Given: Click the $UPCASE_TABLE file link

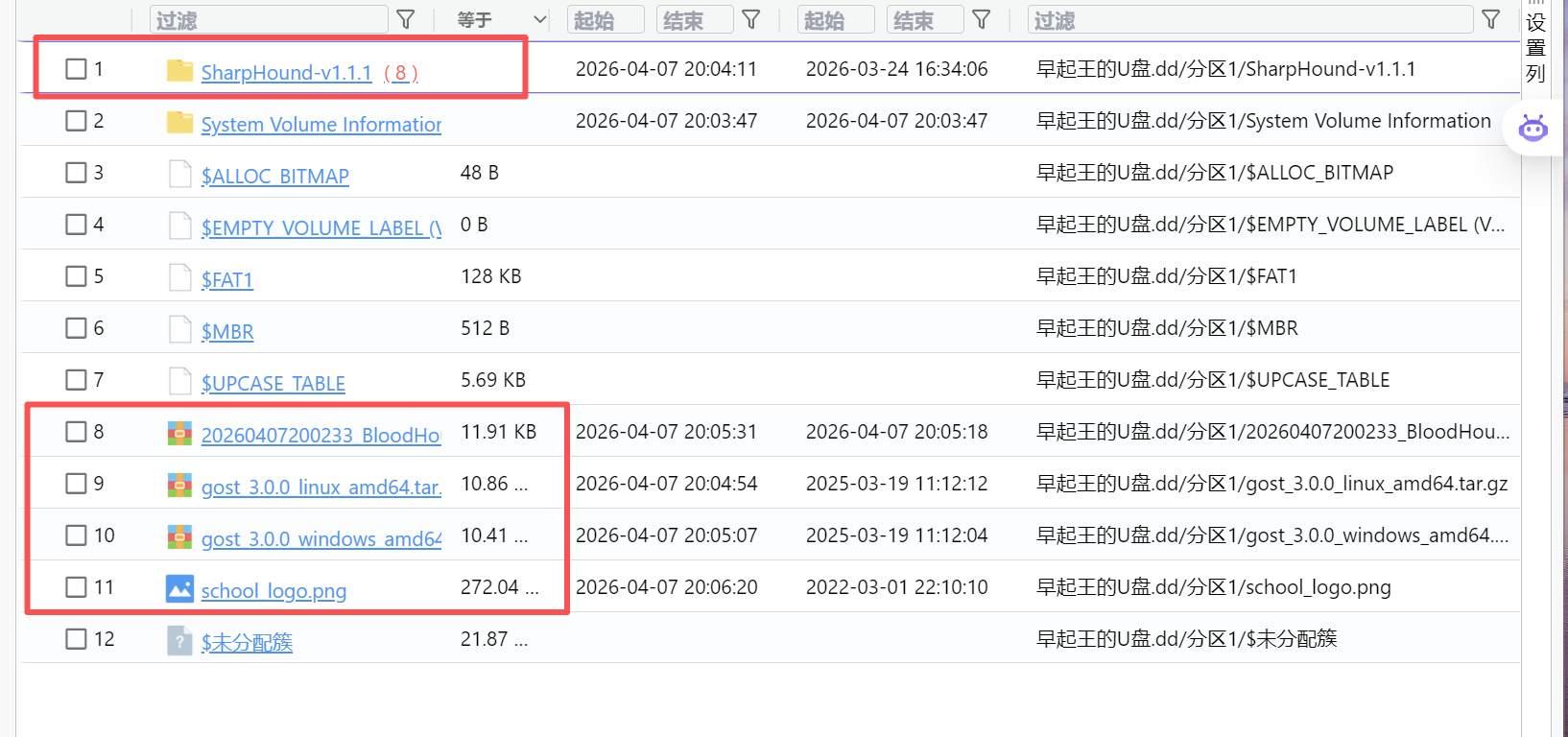Looking at the screenshot, I should [x=273, y=384].
